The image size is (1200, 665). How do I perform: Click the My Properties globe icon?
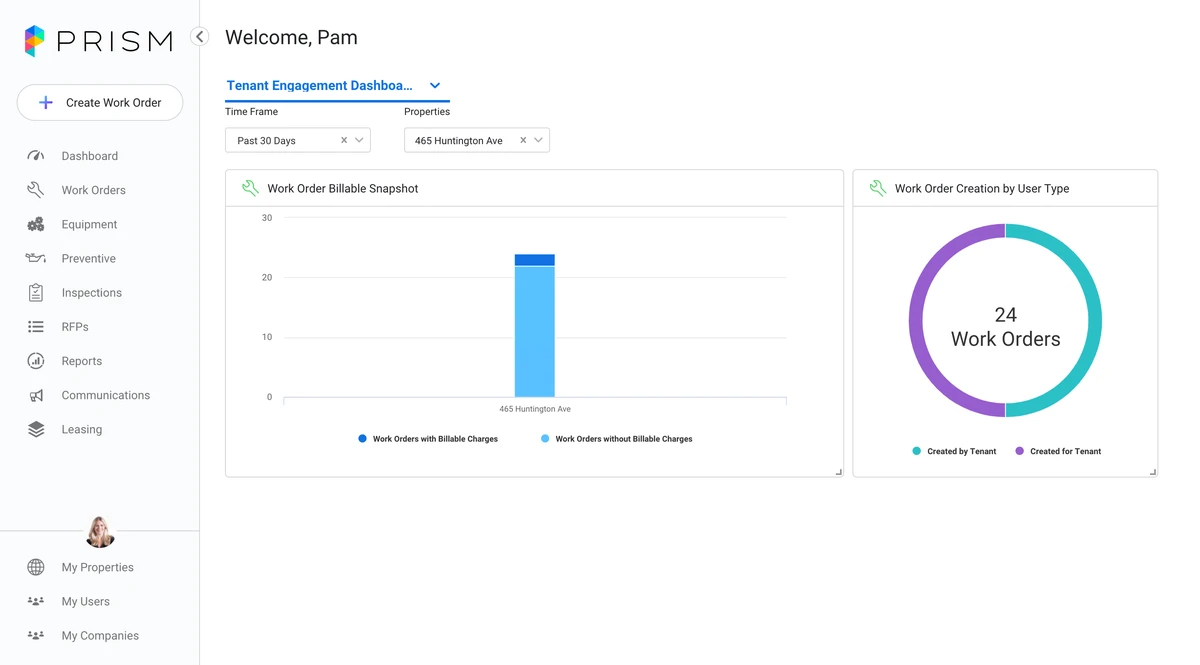pyautogui.click(x=36, y=568)
